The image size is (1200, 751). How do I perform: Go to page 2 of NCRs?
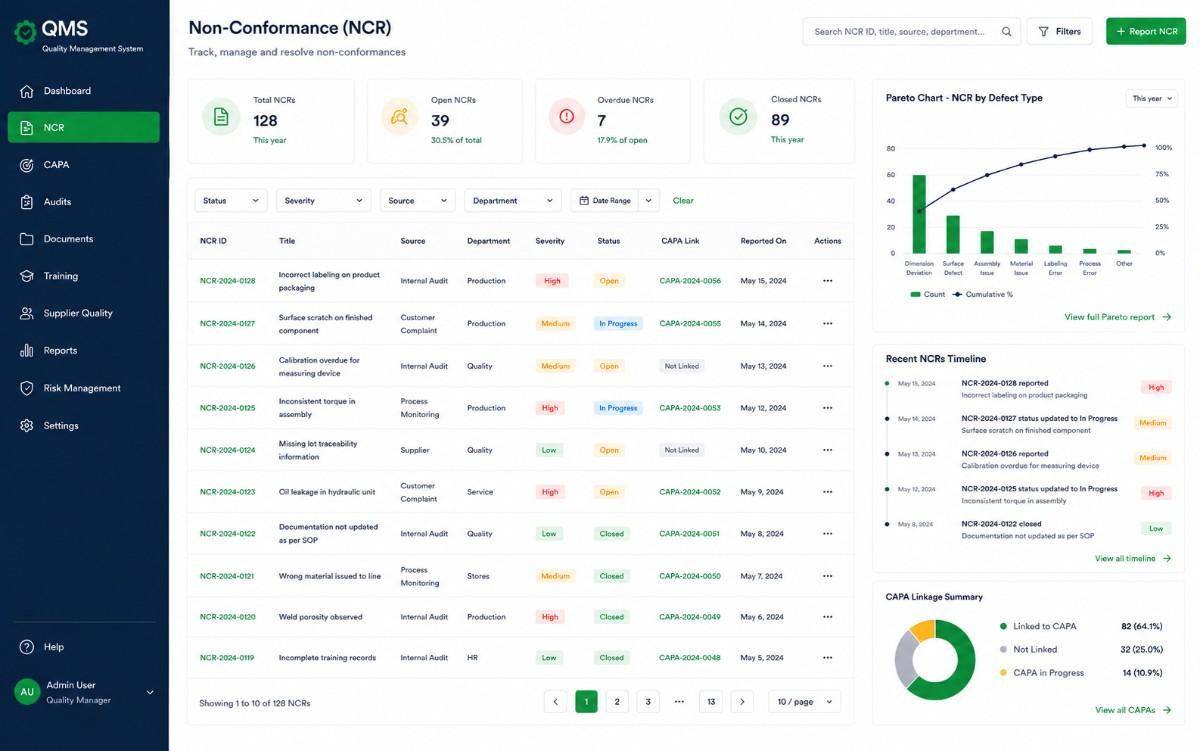pos(617,702)
